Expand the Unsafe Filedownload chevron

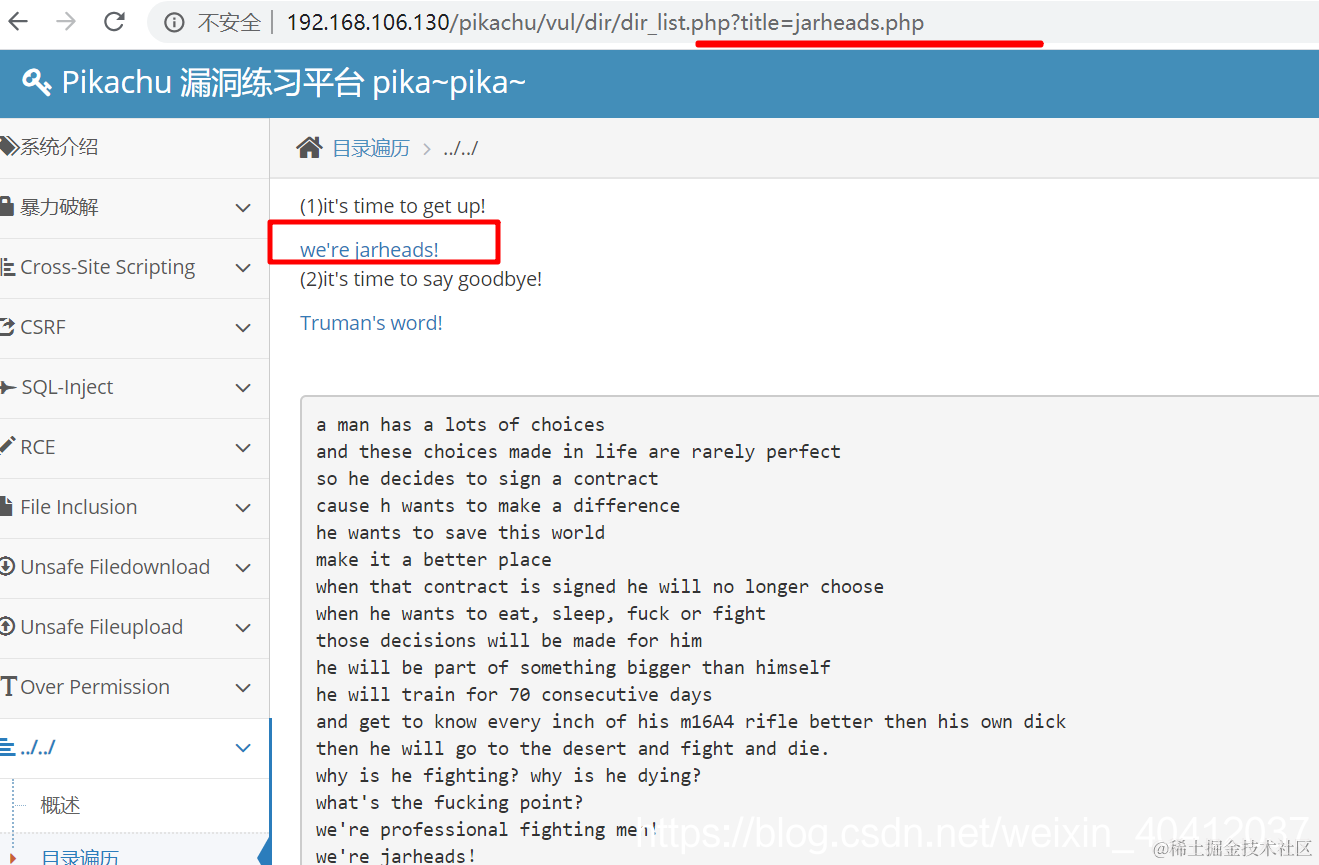(242, 568)
